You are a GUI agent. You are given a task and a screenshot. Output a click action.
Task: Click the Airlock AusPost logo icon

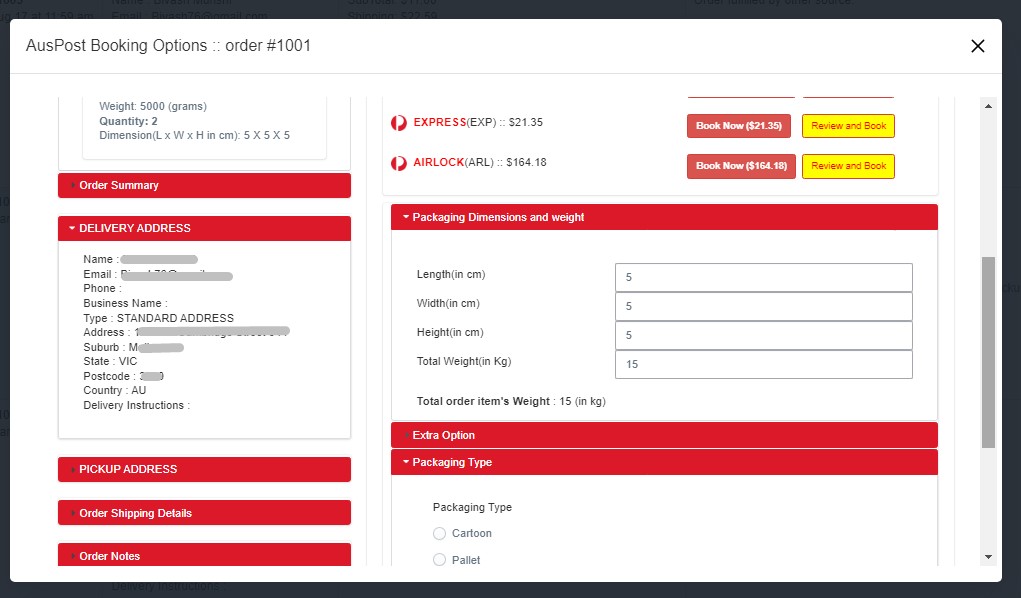coord(399,163)
